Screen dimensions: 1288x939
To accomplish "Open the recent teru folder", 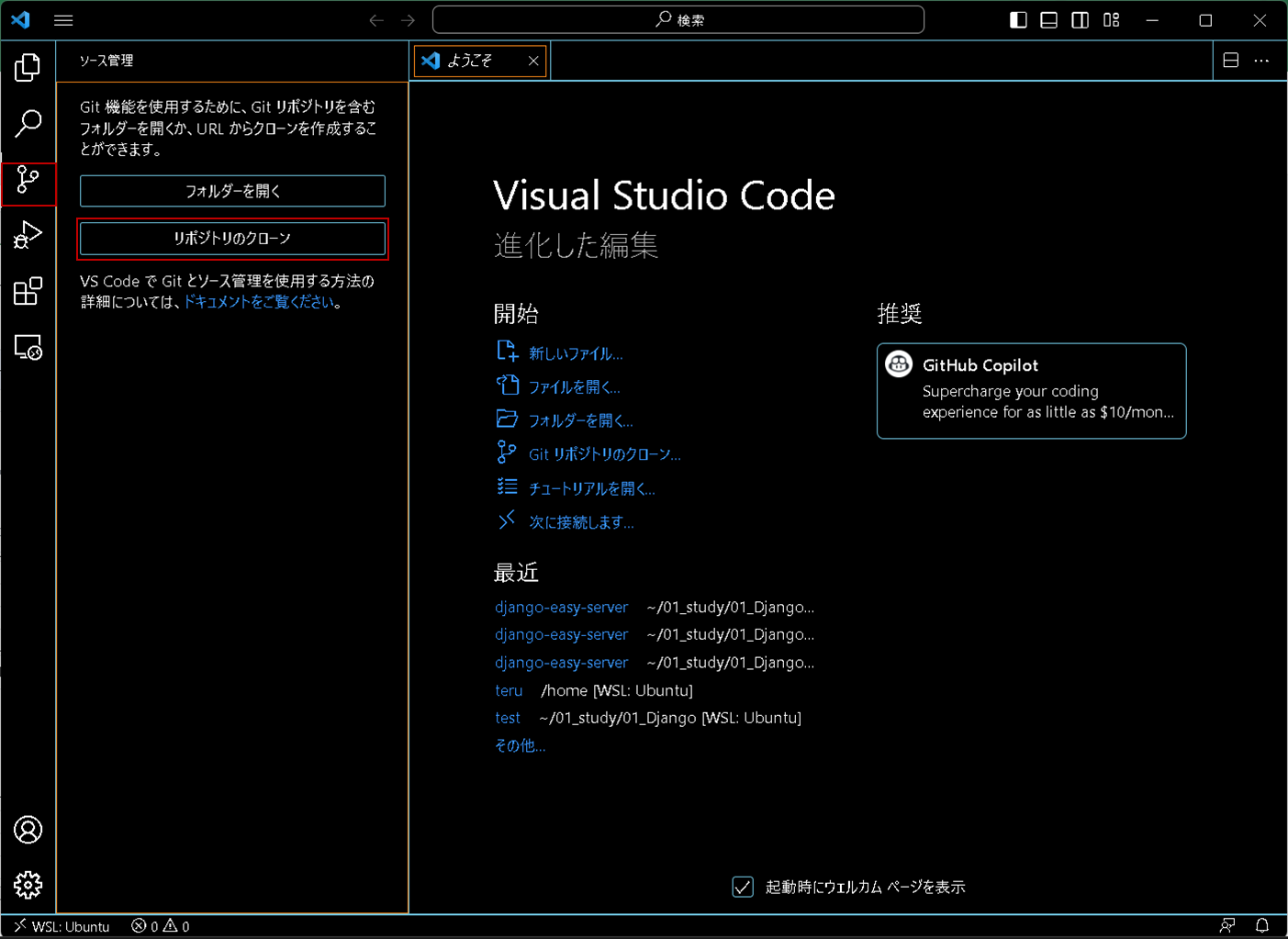I will point(509,690).
